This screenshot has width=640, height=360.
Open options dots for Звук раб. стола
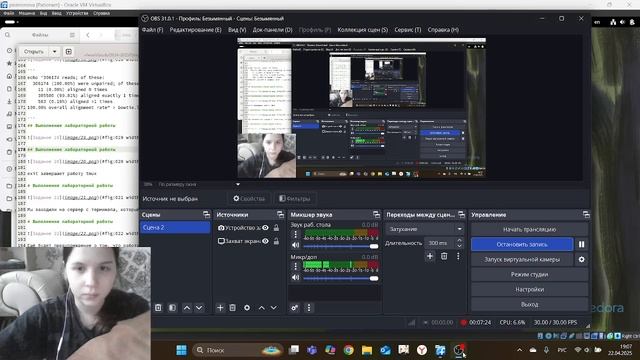(x=296, y=235)
